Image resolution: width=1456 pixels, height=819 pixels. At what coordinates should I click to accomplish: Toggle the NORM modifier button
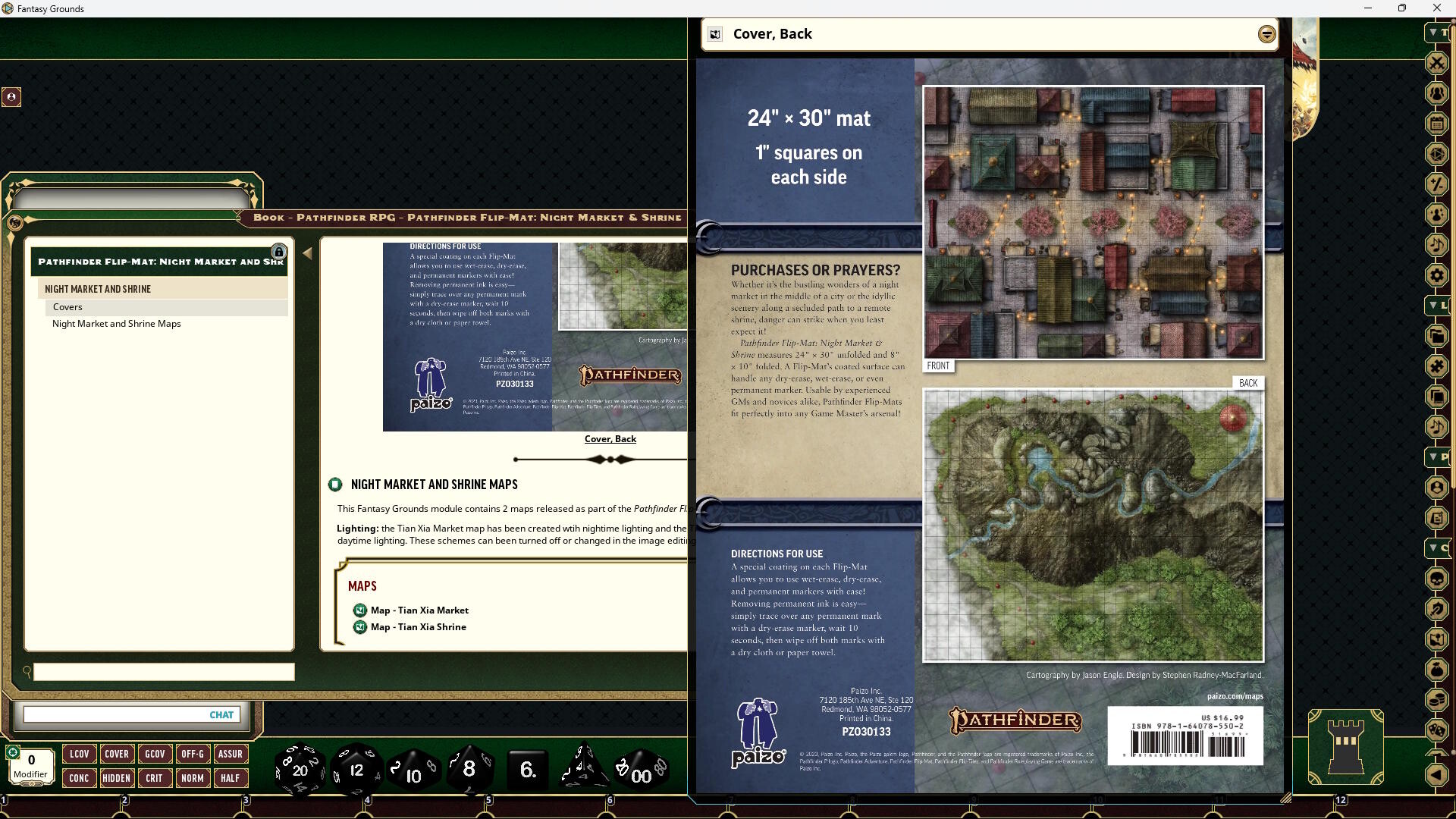click(x=193, y=778)
